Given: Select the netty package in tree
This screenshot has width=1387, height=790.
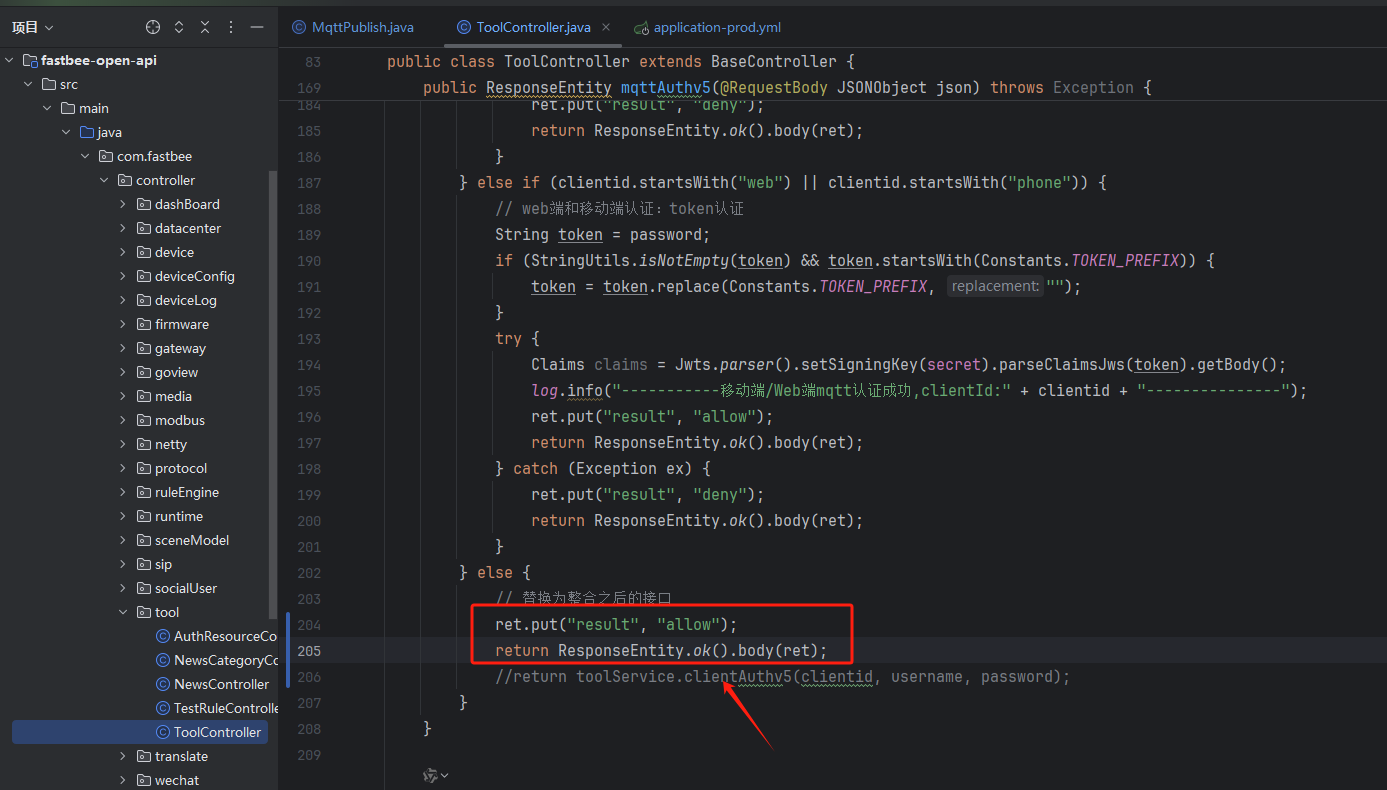Looking at the screenshot, I should 171,444.
